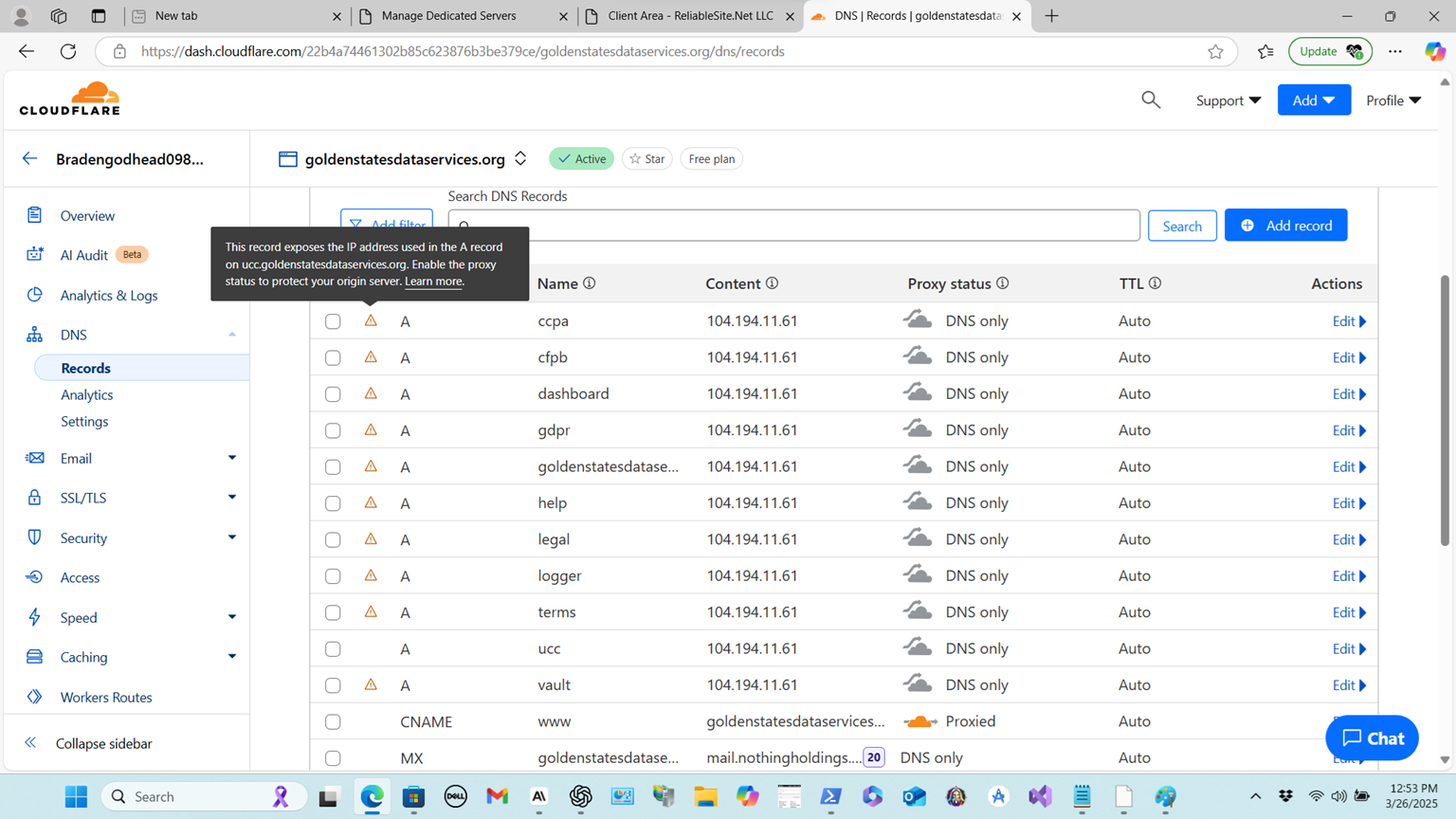Select the www CNAME record checkbox
Viewport: 1456px width, 819px height.
click(x=333, y=722)
